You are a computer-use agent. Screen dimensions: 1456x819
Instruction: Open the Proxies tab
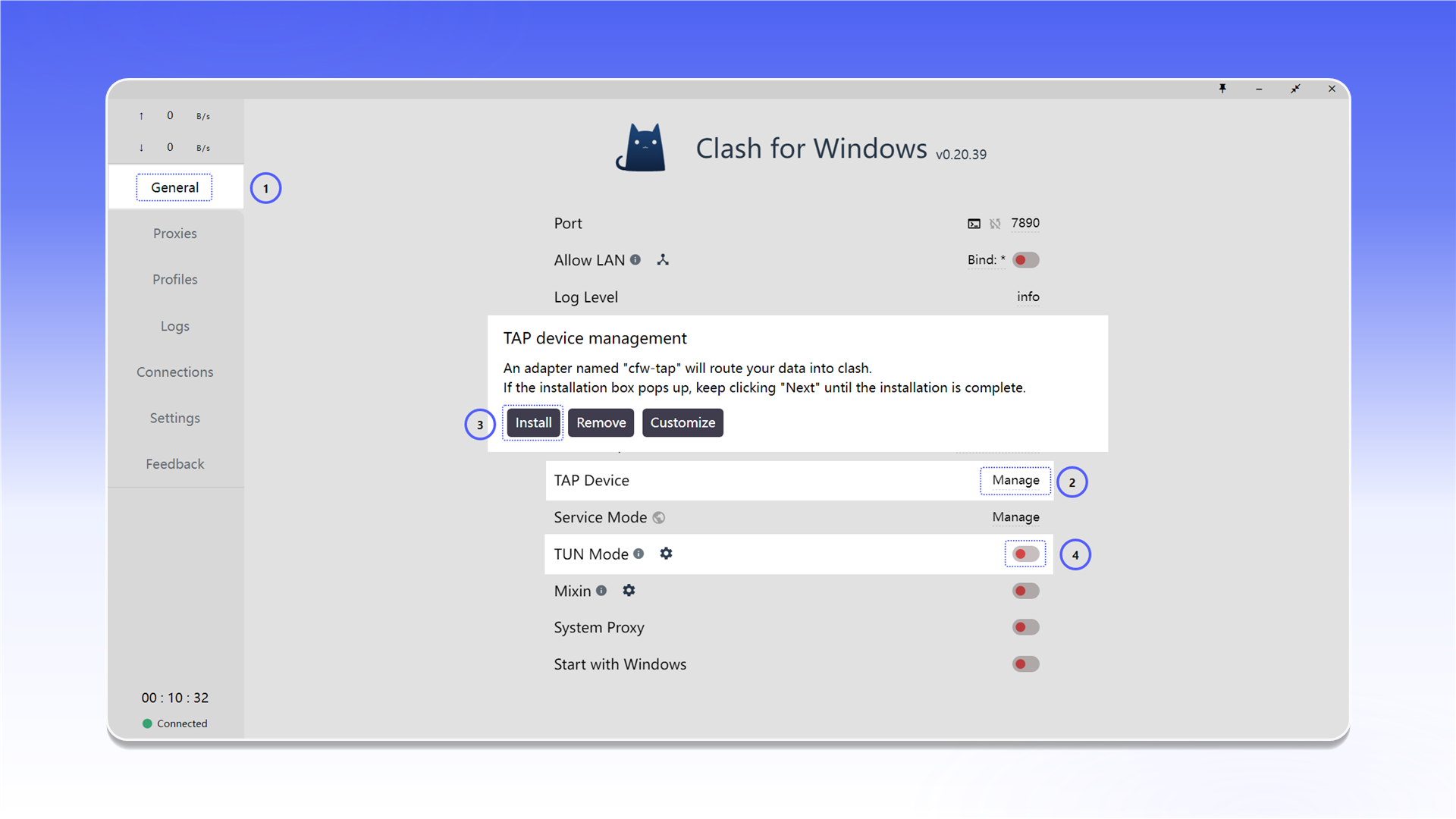[x=175, y=234]
